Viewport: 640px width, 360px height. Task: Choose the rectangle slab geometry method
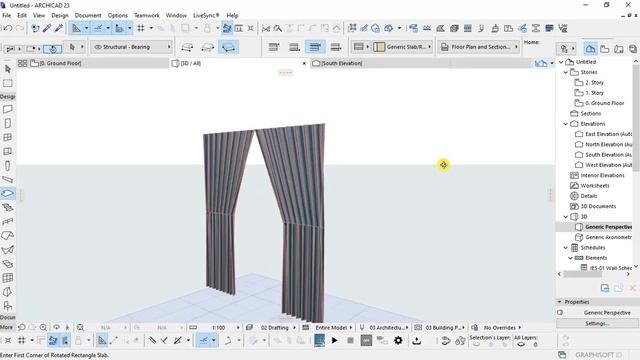click(x=208, y=47)
